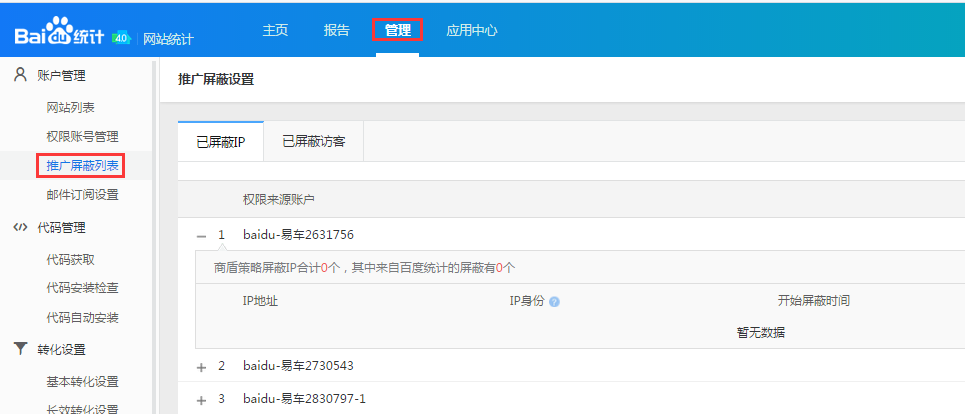Collapse the baidu-易车2631756 row

pos(201,236)
